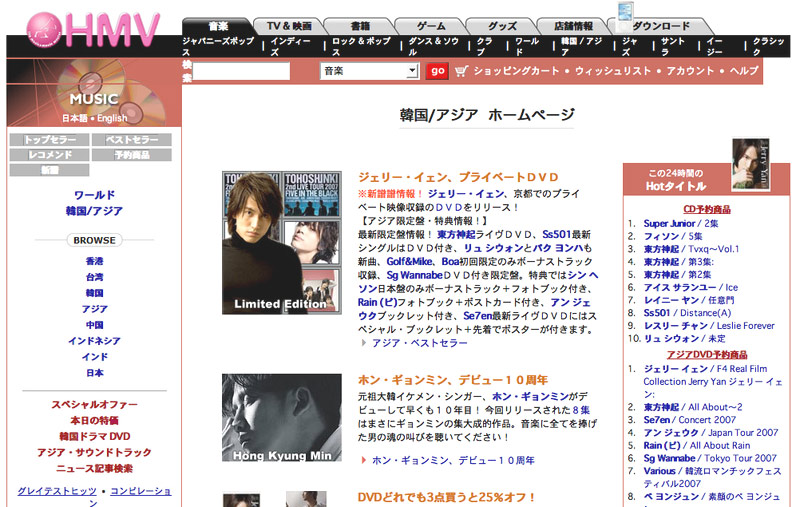Click the Hong Kyung Min photo

tap(282, 418)
